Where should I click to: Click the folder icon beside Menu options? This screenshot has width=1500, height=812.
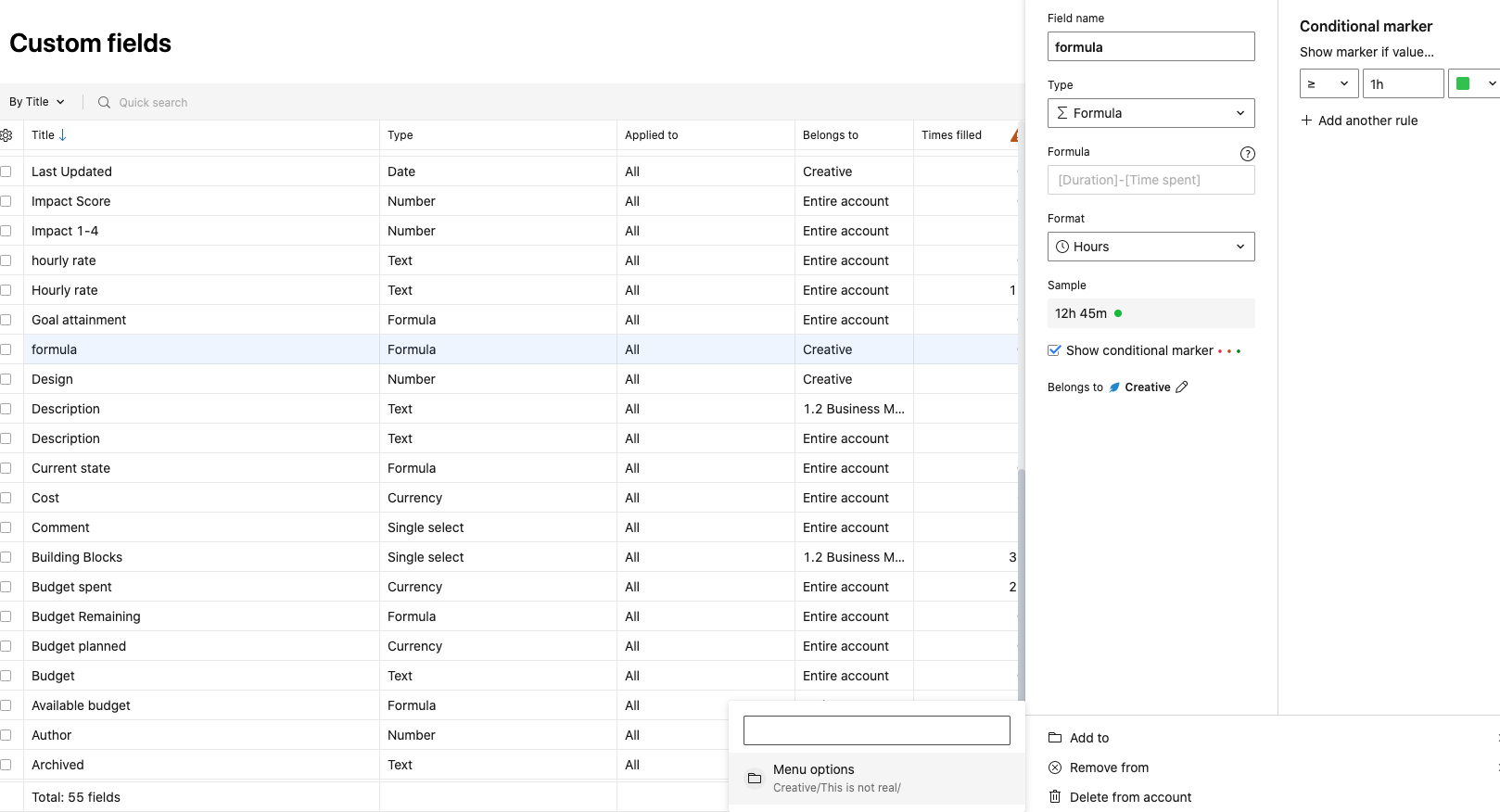(x=755, y=778)
